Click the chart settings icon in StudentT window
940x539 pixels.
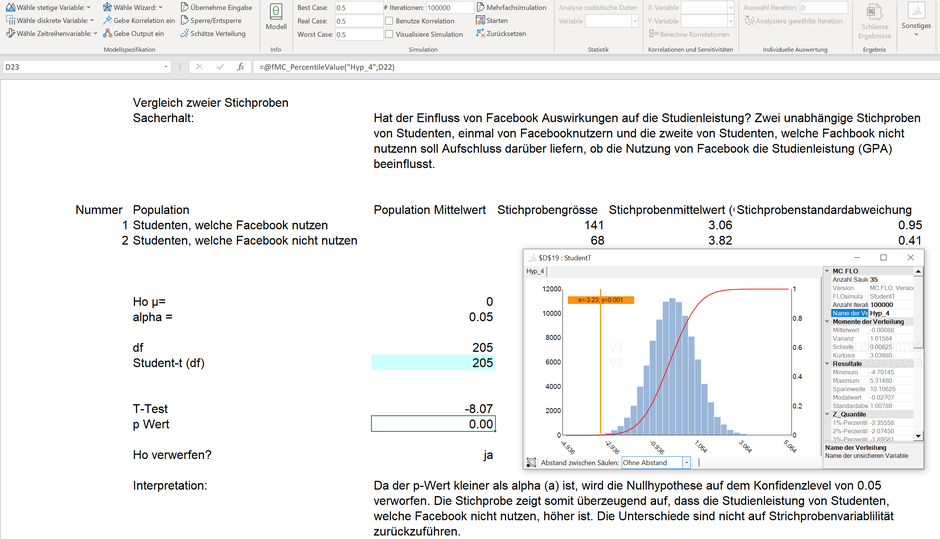531,462
